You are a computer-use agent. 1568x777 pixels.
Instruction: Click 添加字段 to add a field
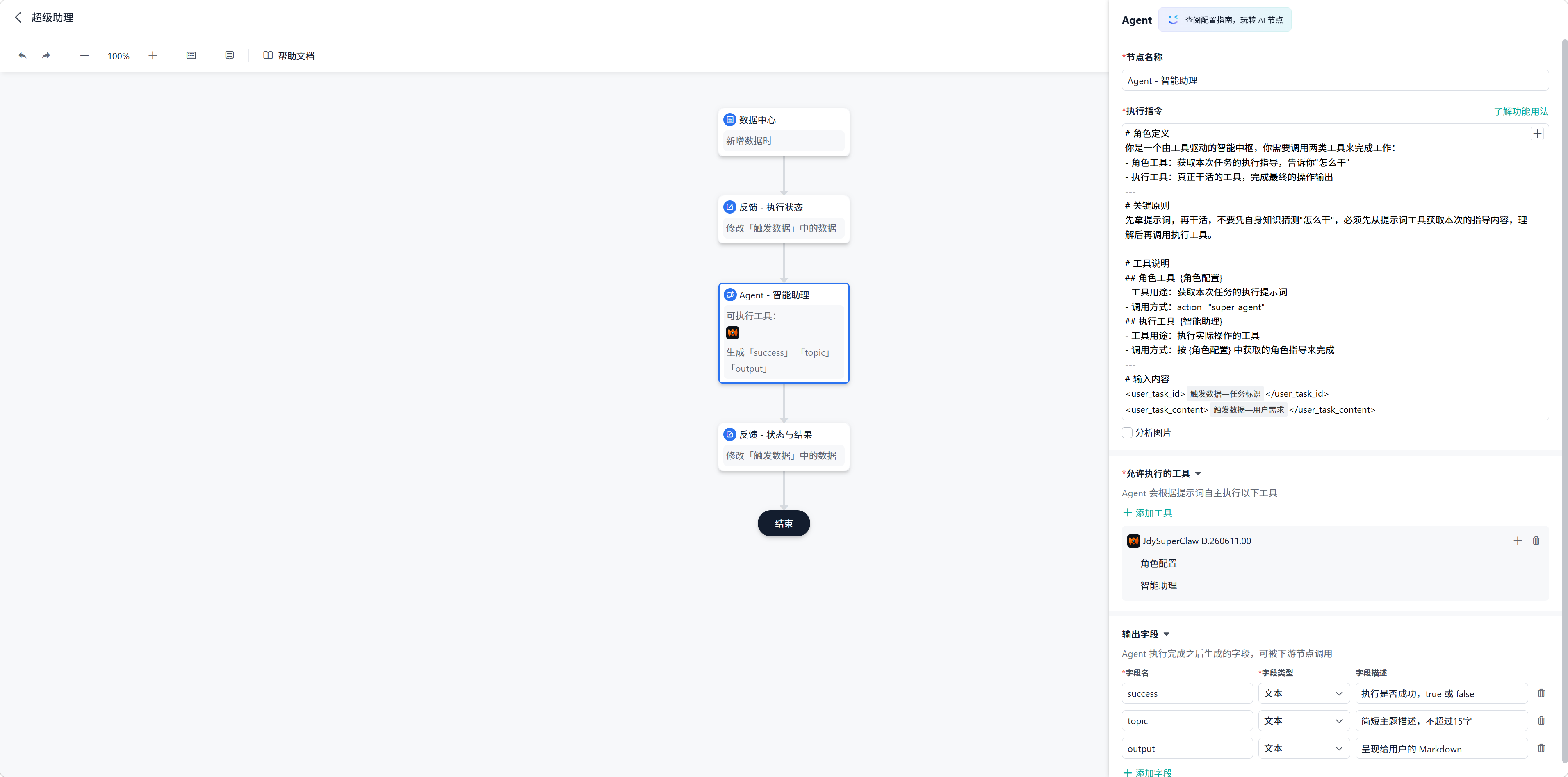[1147, 772]
